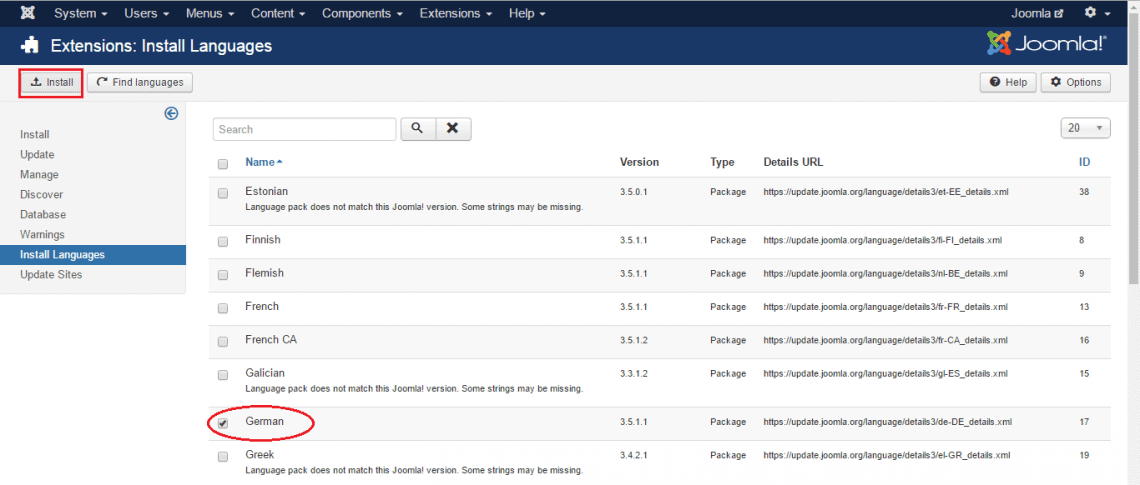Collapse the sidebar with the arrow icon
This screenshot has height=485, width=1140.
171,114
